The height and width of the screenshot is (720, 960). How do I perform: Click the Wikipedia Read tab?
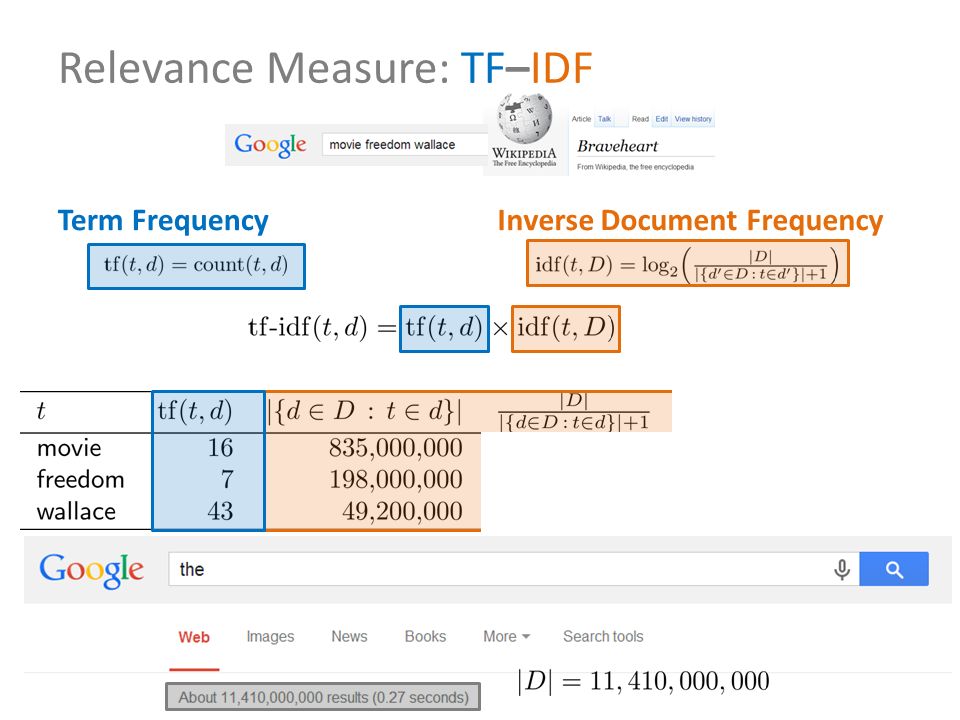[x=640, y=119]
